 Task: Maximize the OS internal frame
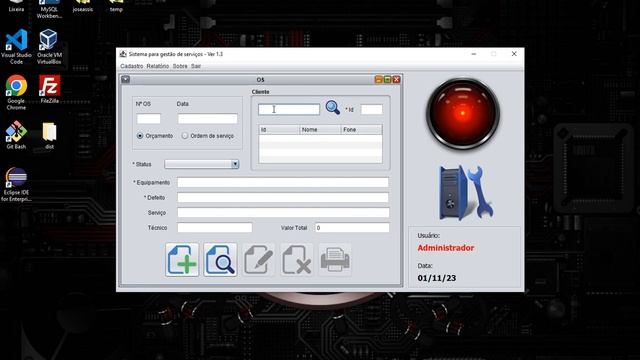pos(387,80)
